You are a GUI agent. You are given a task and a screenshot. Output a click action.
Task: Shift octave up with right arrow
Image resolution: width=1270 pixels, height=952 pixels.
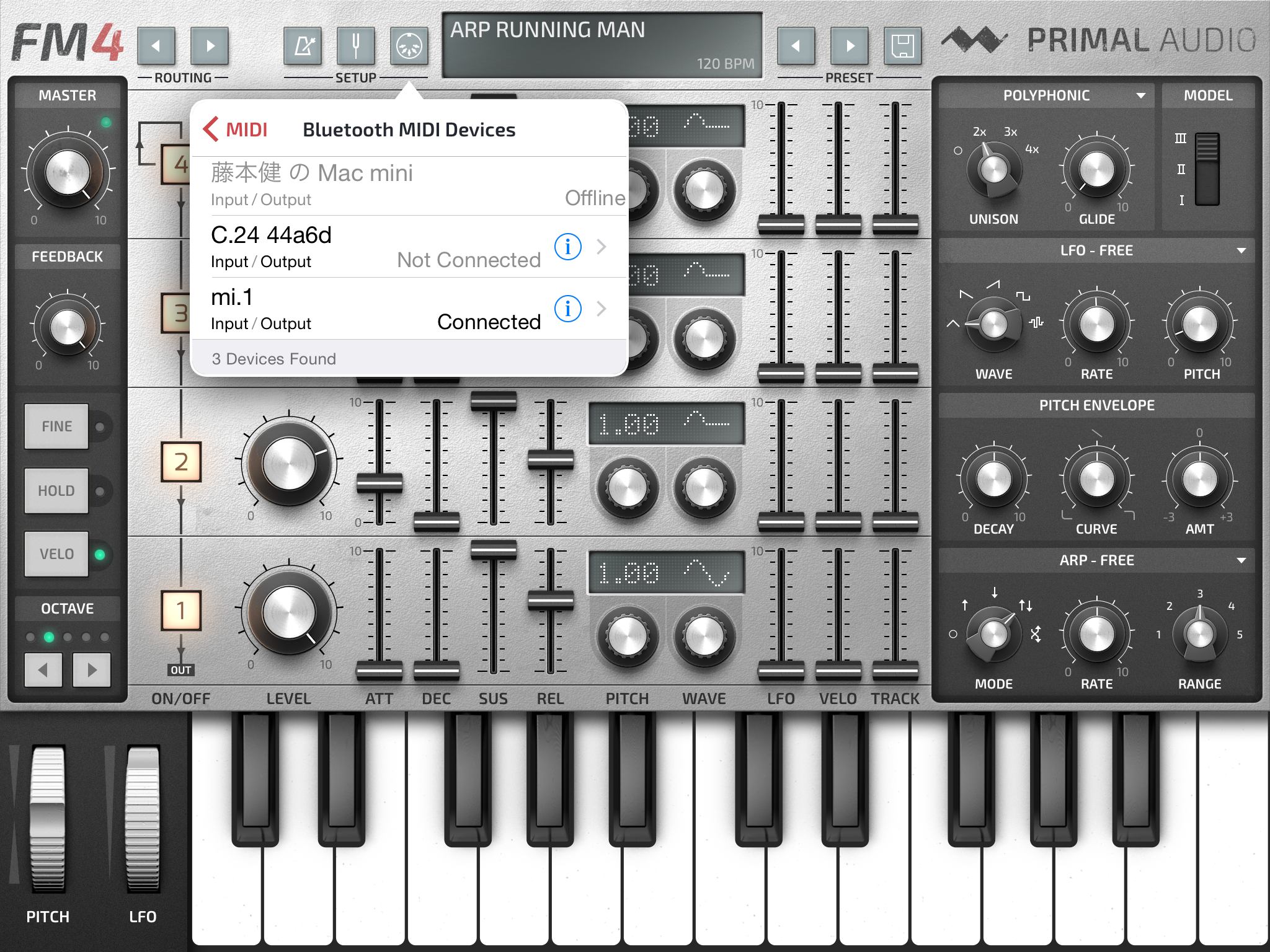[92, 669]
